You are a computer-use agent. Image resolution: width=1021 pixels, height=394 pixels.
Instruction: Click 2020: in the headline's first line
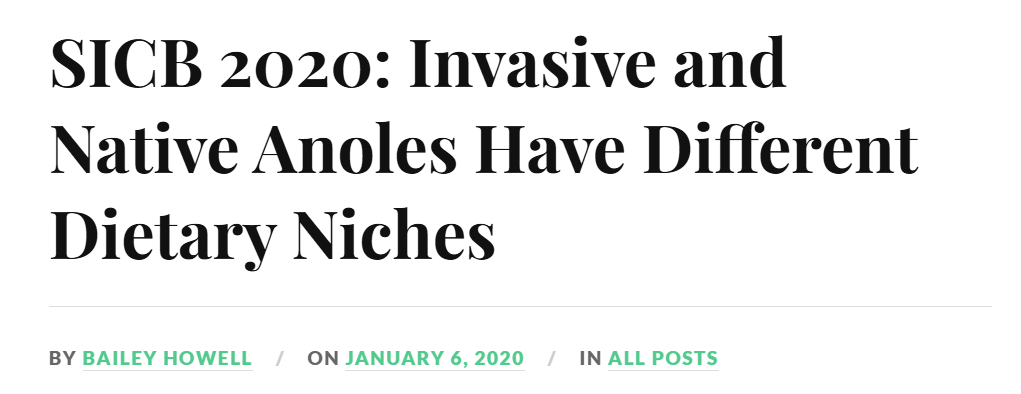(x=305, y=64)
